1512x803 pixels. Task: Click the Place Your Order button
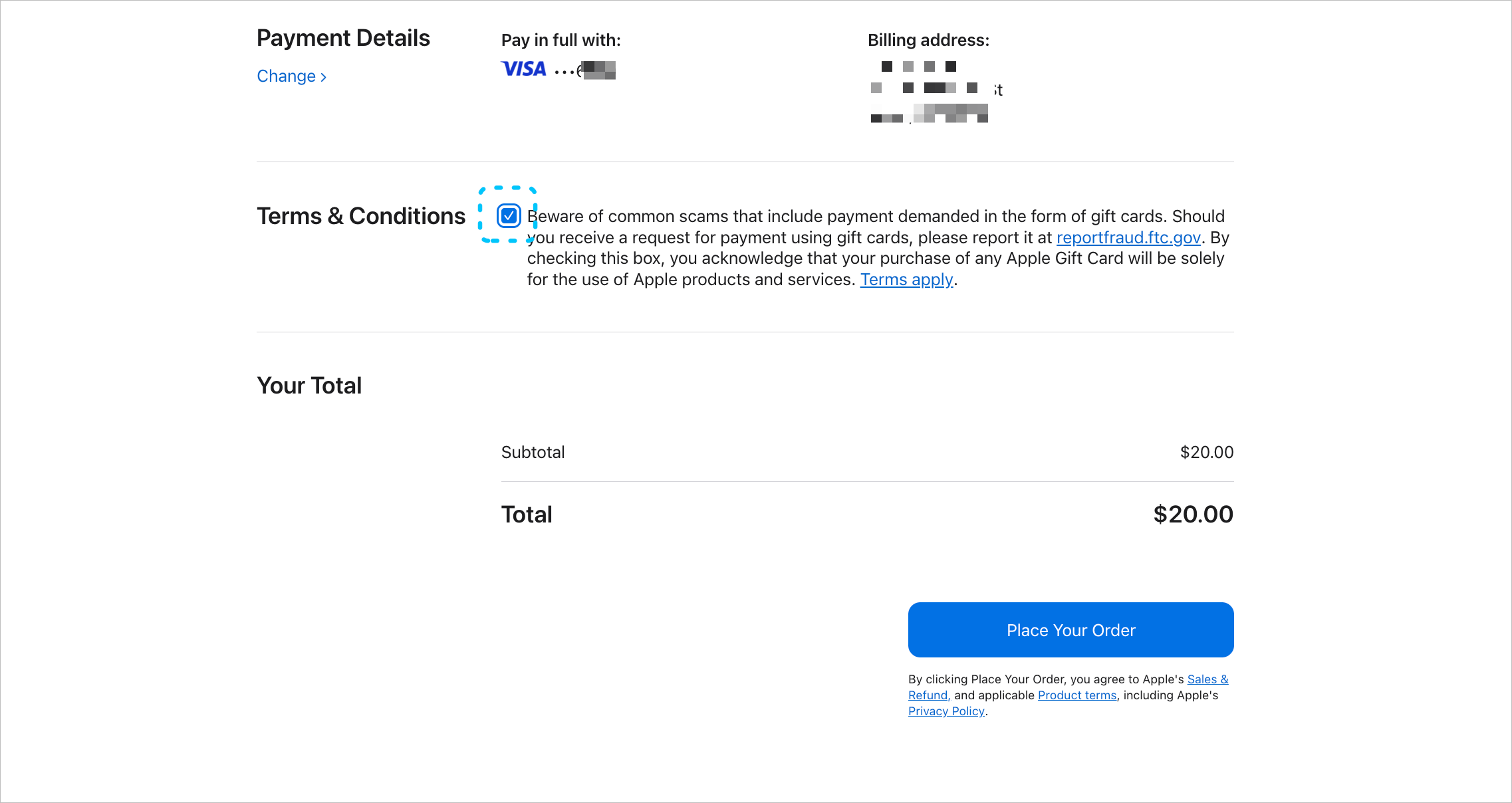(x=1071, y=630)
